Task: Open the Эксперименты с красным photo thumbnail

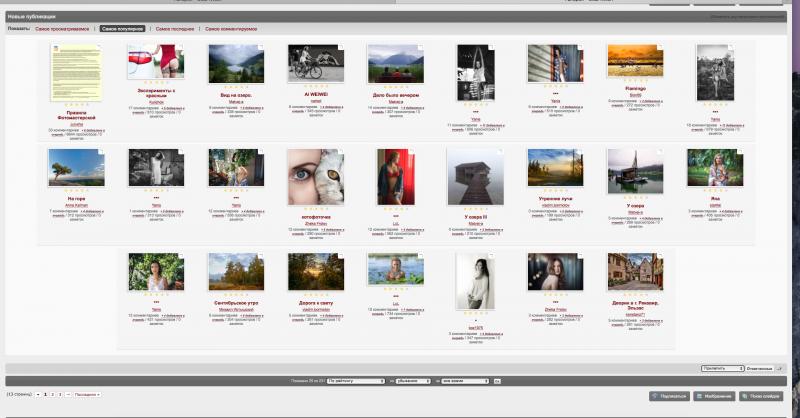Action: (x=156, y=61)
